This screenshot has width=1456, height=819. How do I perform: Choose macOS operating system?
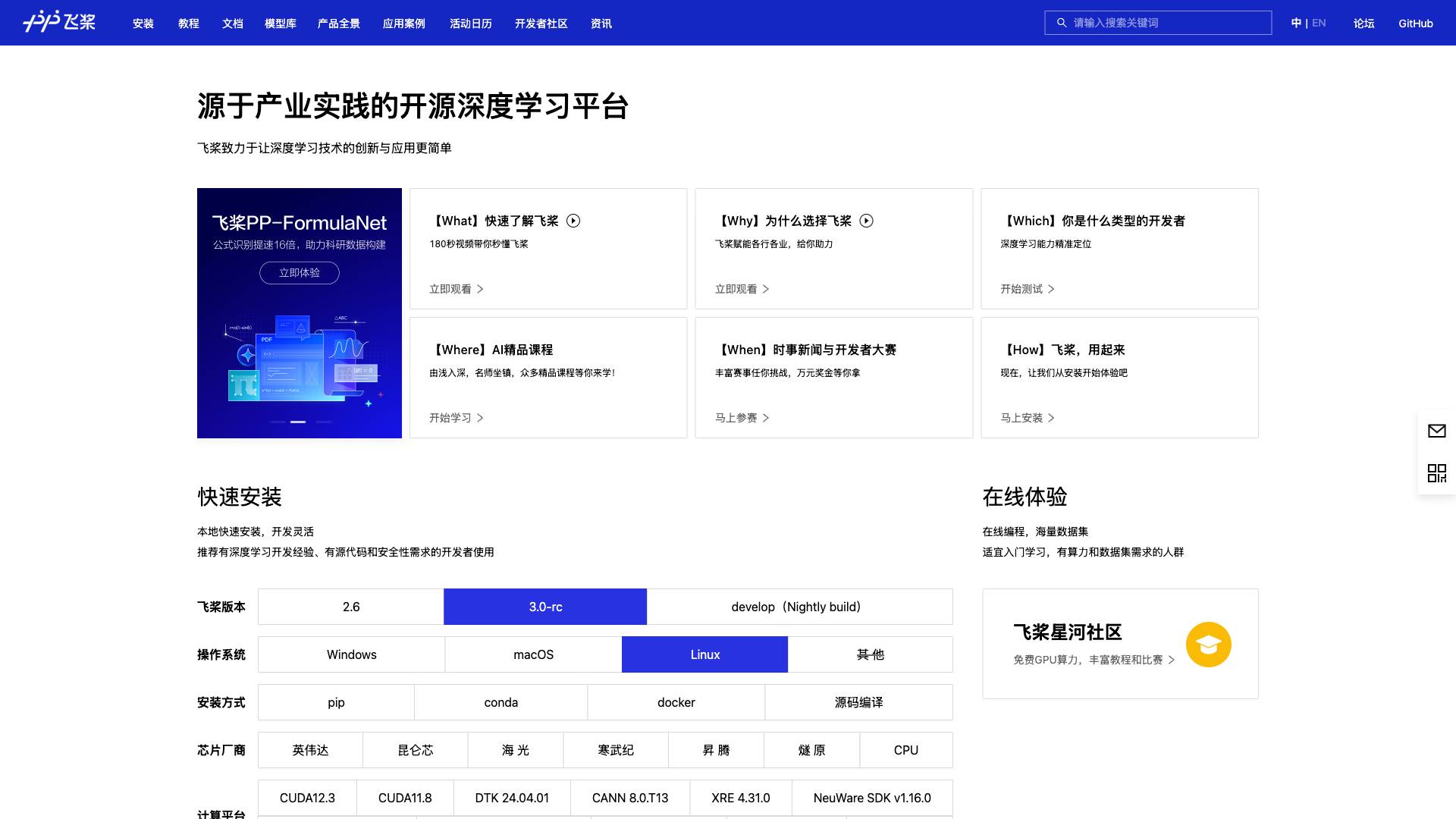pyautogui.click(x=533, y=654)
